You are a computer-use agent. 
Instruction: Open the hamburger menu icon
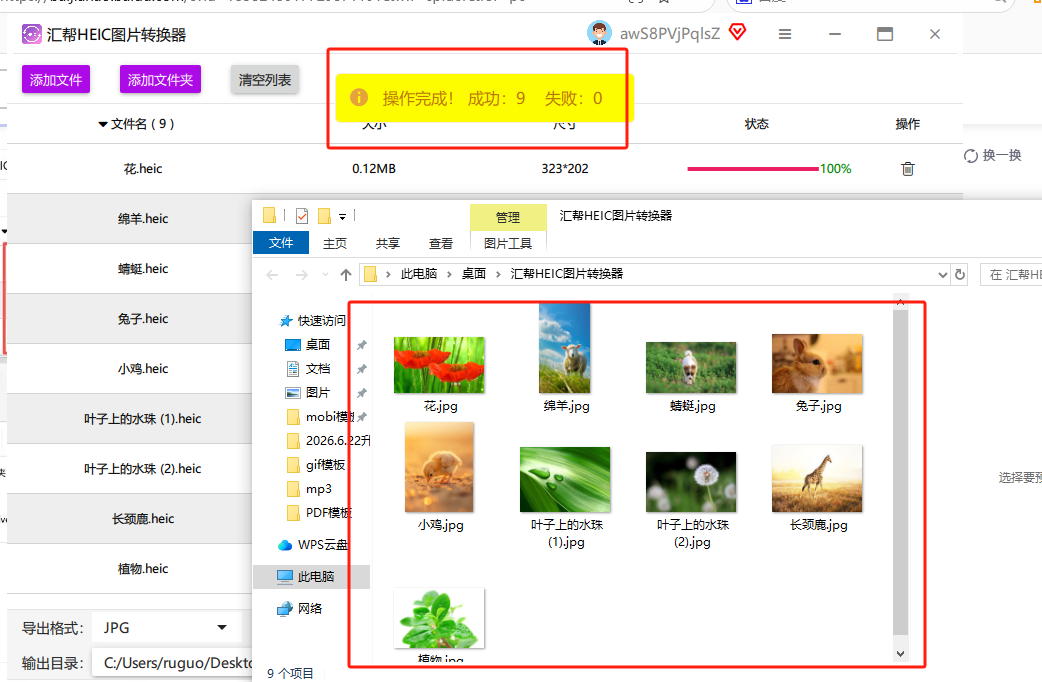[785, 34]
